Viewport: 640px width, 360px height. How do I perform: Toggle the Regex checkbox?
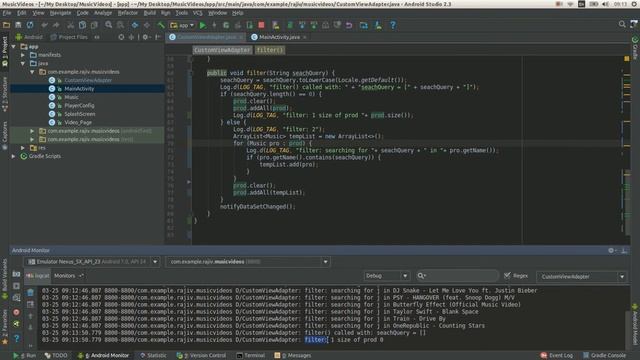(507, 276)
